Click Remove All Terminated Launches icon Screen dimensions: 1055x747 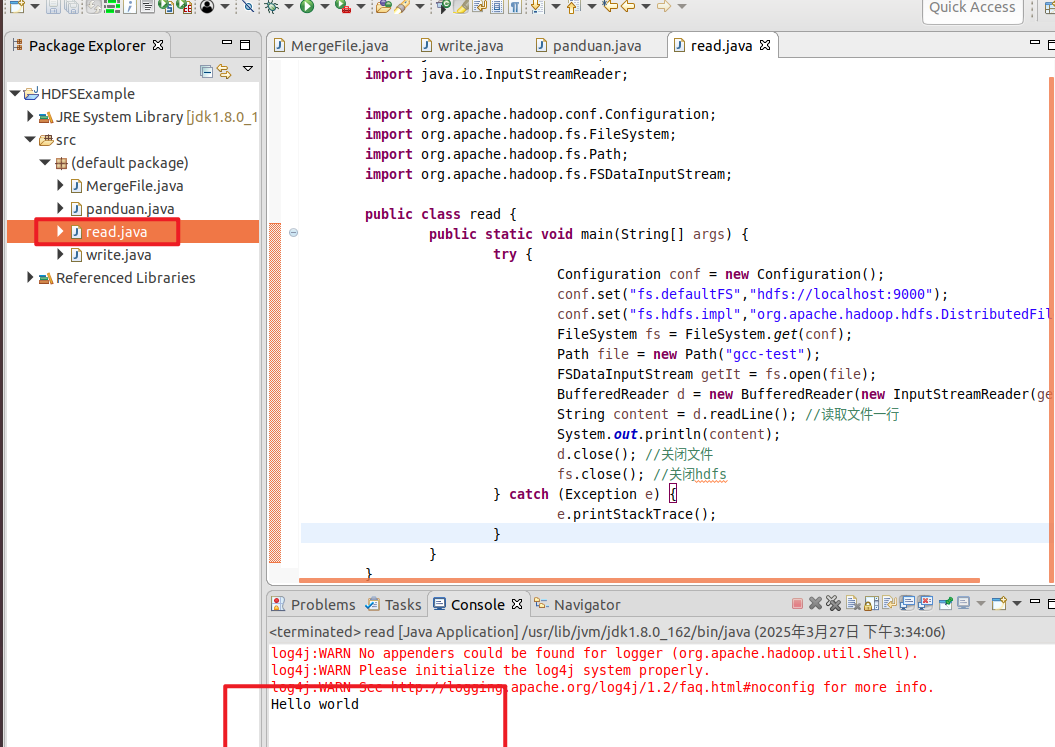point(833,604)
